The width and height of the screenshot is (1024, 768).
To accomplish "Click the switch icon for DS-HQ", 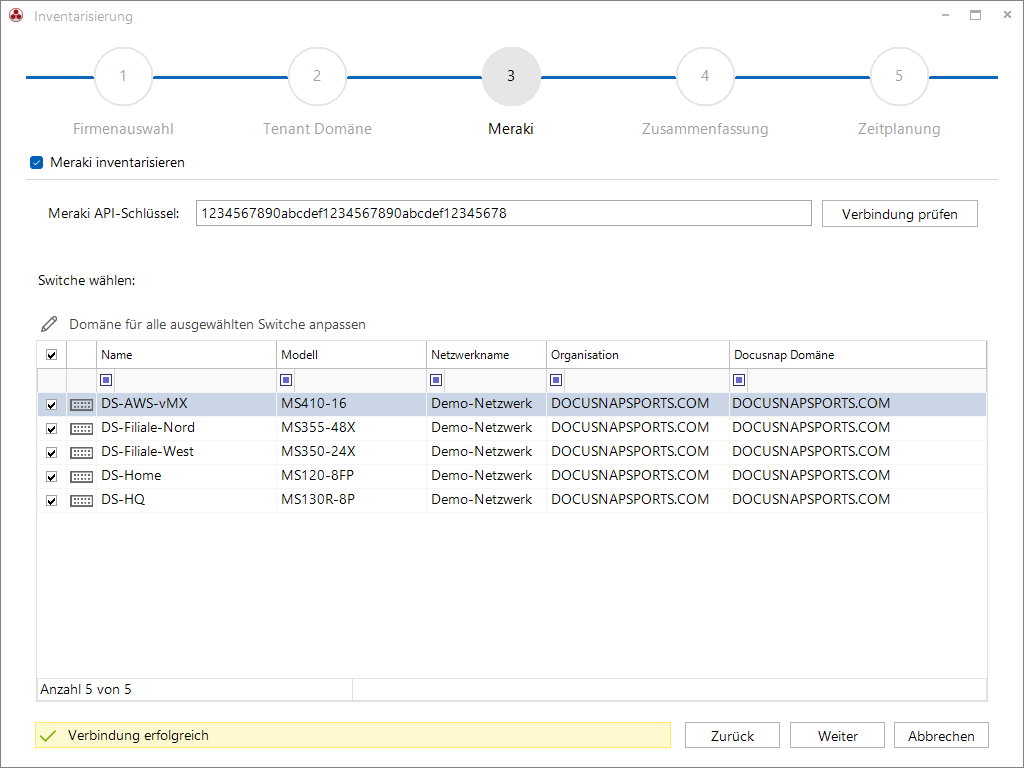I will 82,501.
